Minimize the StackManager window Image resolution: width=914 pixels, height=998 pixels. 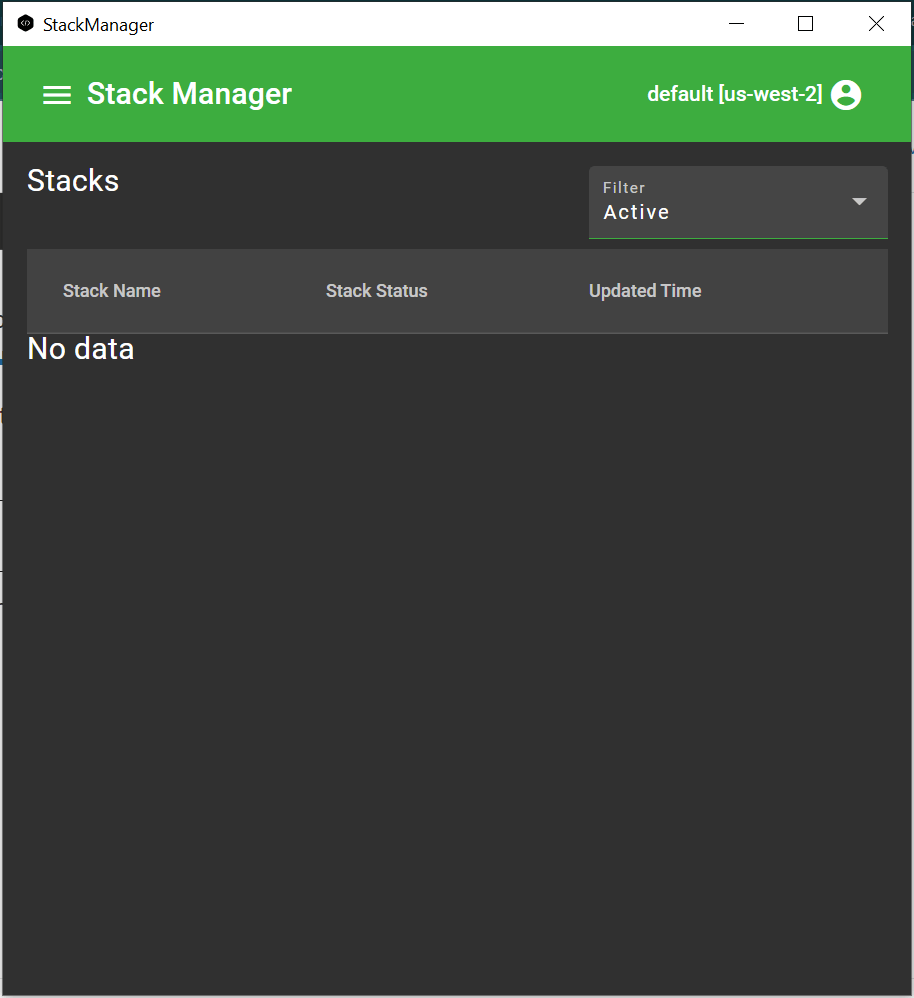[x=736, y=24]
